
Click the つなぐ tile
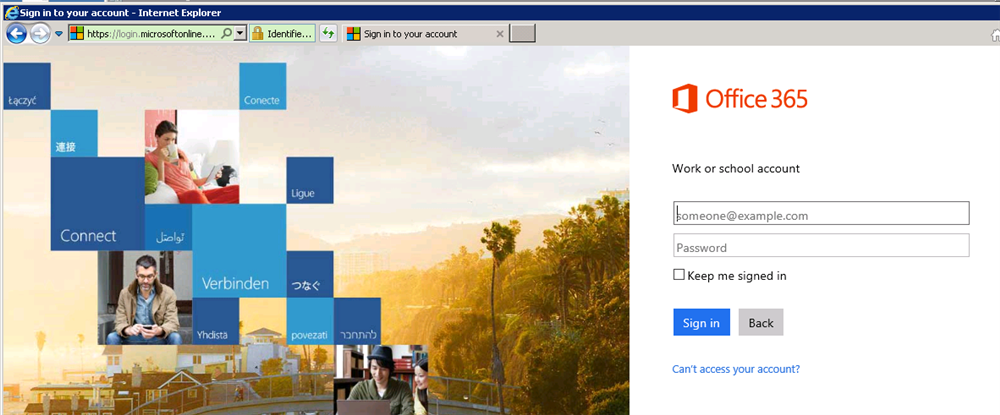point(310,274)
